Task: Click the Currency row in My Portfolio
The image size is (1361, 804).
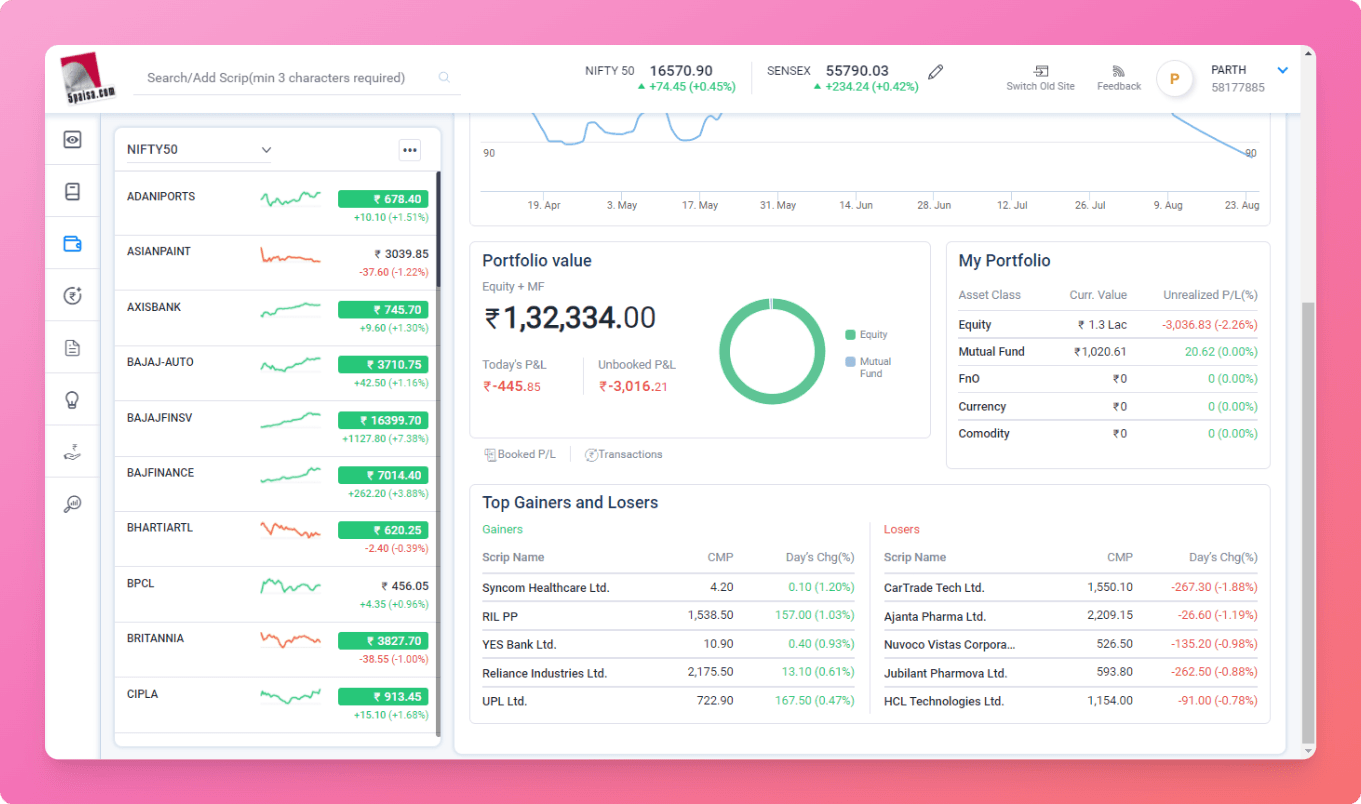Action: coord(1108,407)
